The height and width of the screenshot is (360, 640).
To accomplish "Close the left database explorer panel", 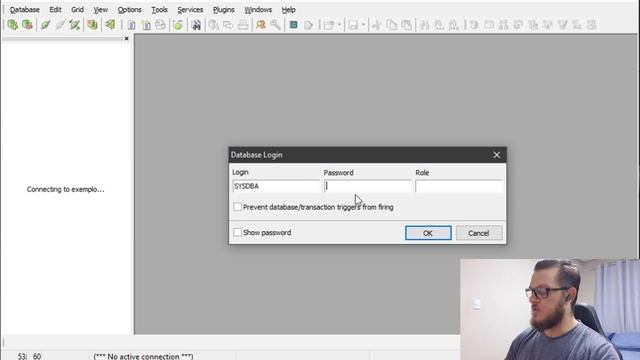I will click(x=127, y=38).
